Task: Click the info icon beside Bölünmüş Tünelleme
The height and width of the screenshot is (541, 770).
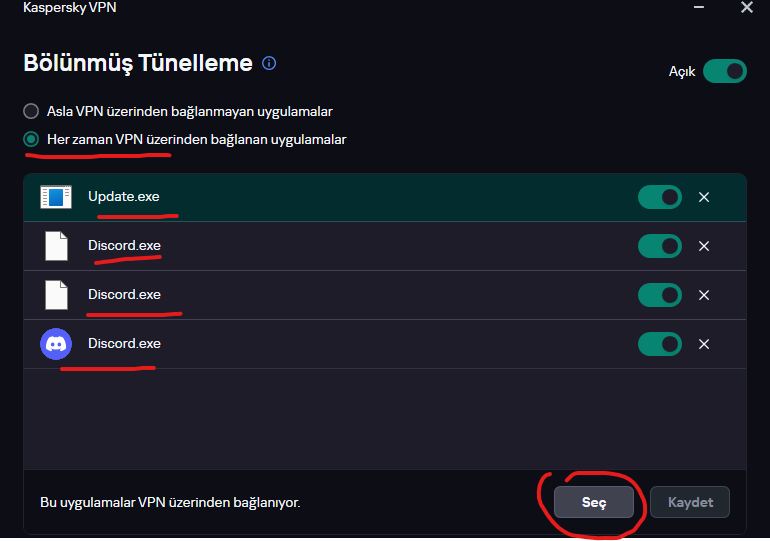Action: coord(269,63)
